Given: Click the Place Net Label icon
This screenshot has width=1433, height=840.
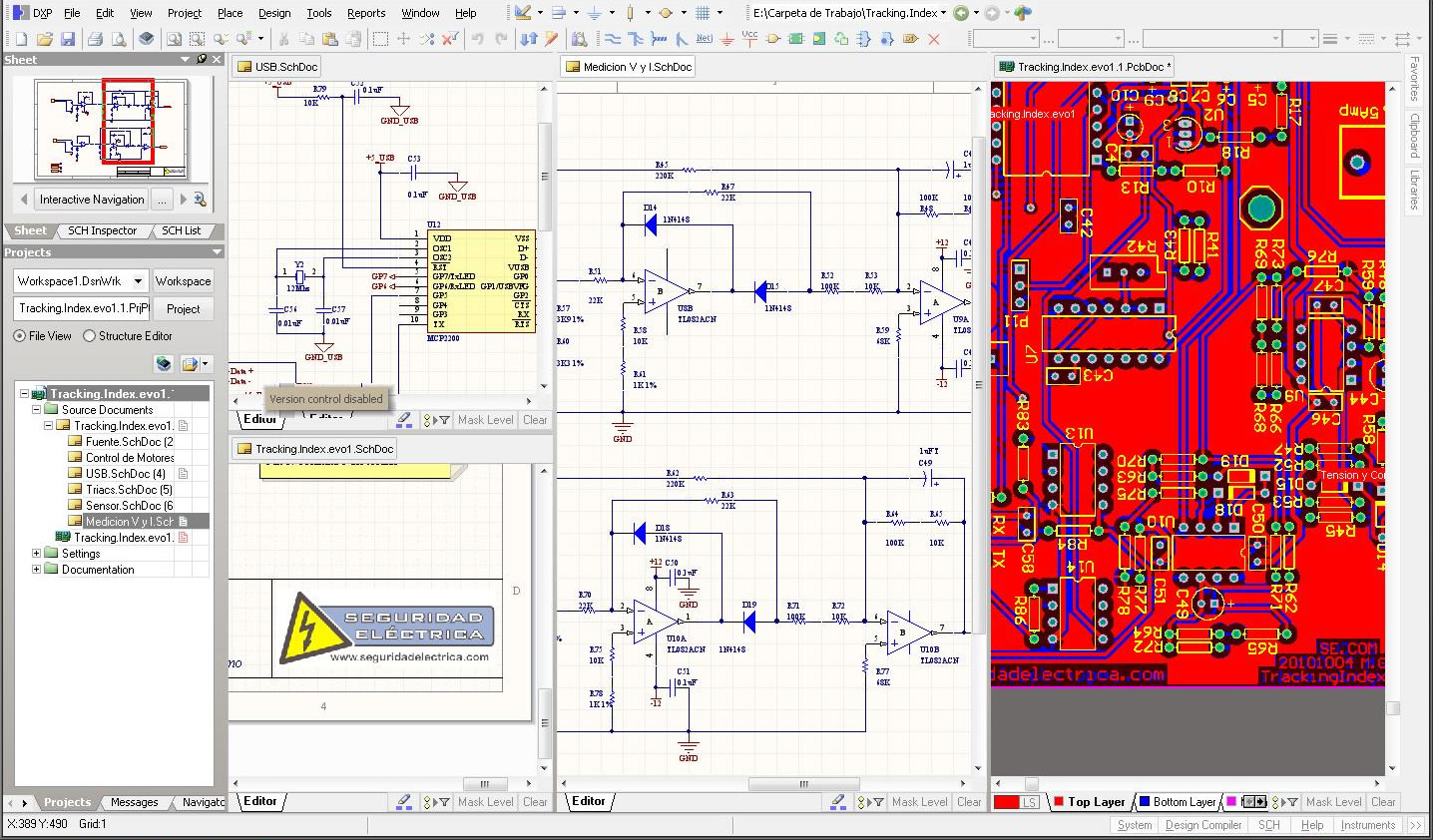Looking at the screenshot, I should click(x=704, y=39).
